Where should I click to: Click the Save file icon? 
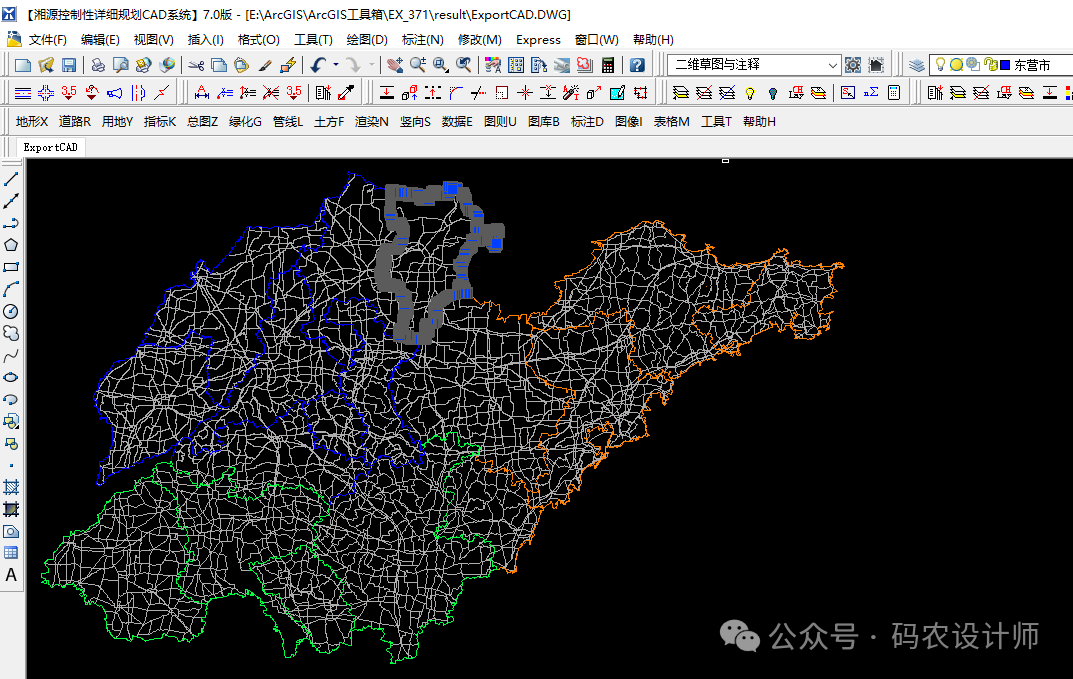[69, 65]
